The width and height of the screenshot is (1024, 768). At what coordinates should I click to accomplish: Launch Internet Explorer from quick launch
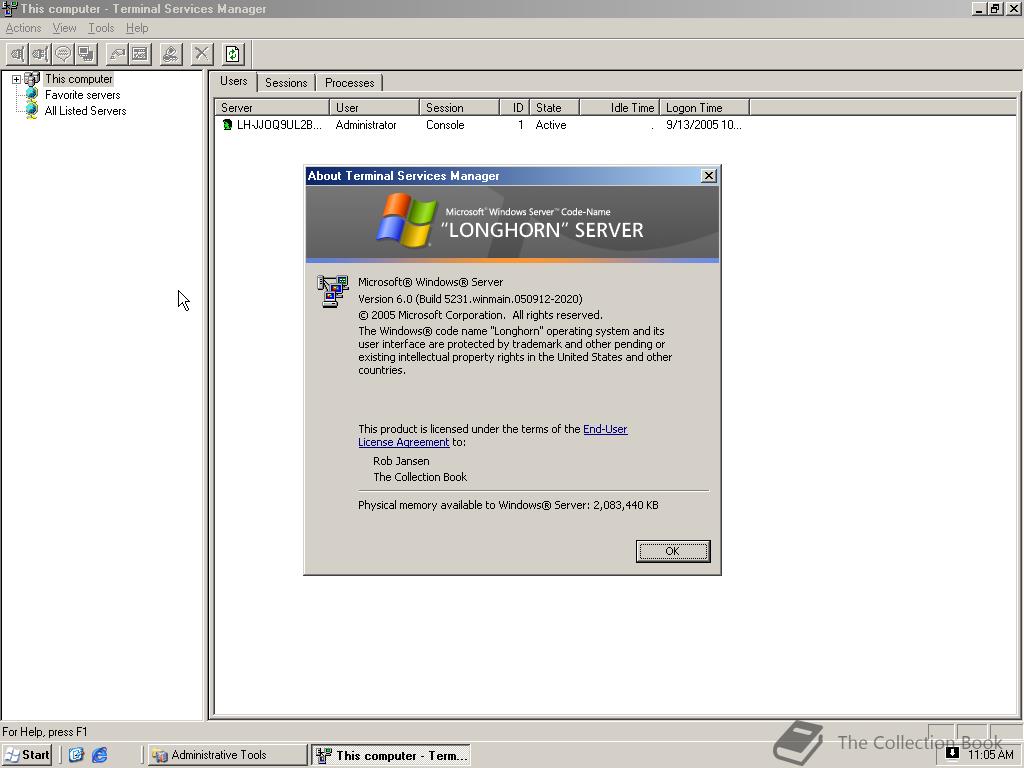[99, 755]
